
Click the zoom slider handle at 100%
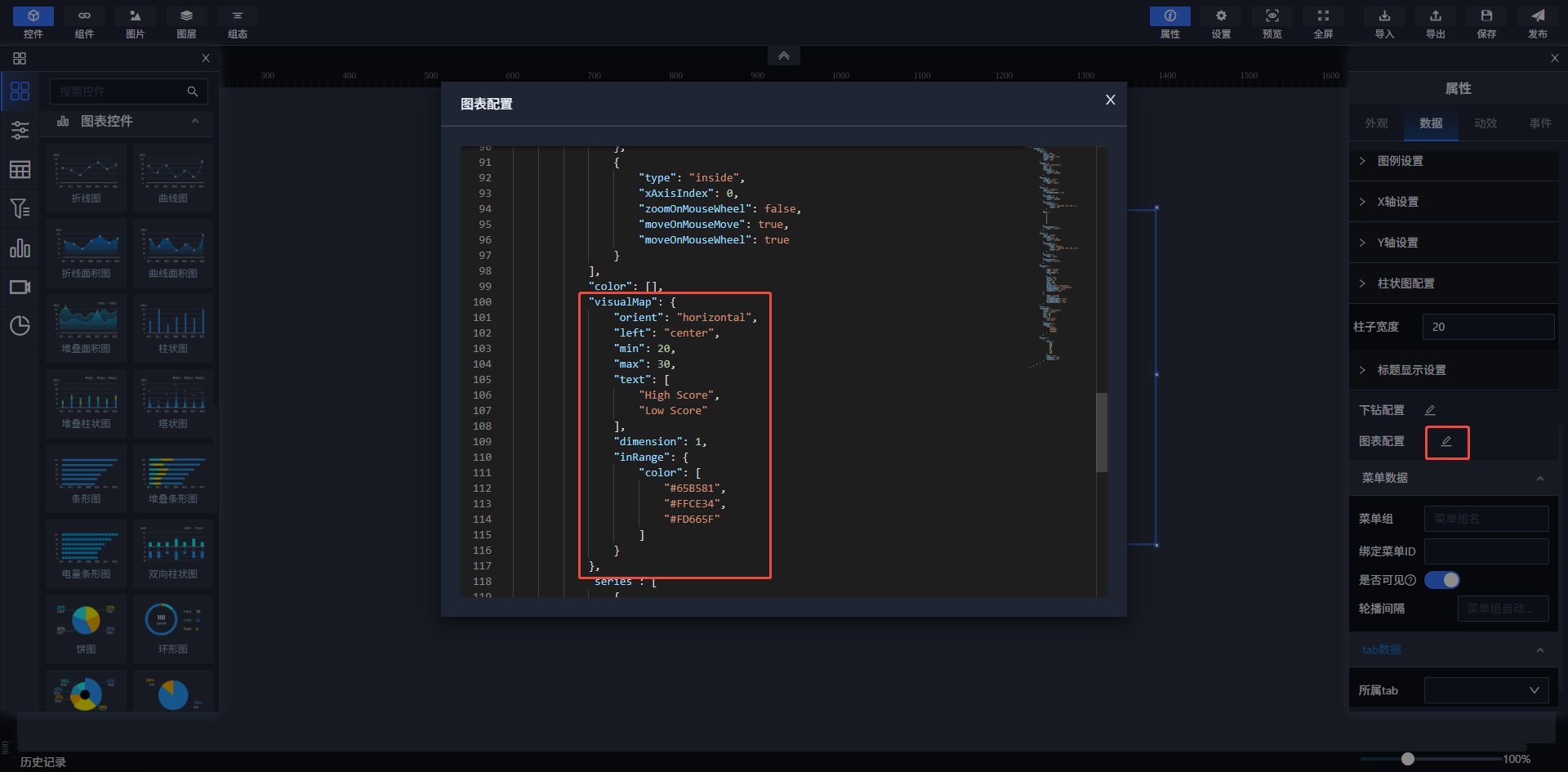click(1408, 759)
